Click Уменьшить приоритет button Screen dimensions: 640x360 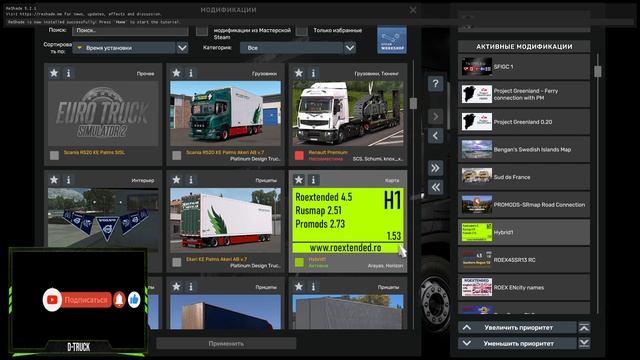(518, 343)
